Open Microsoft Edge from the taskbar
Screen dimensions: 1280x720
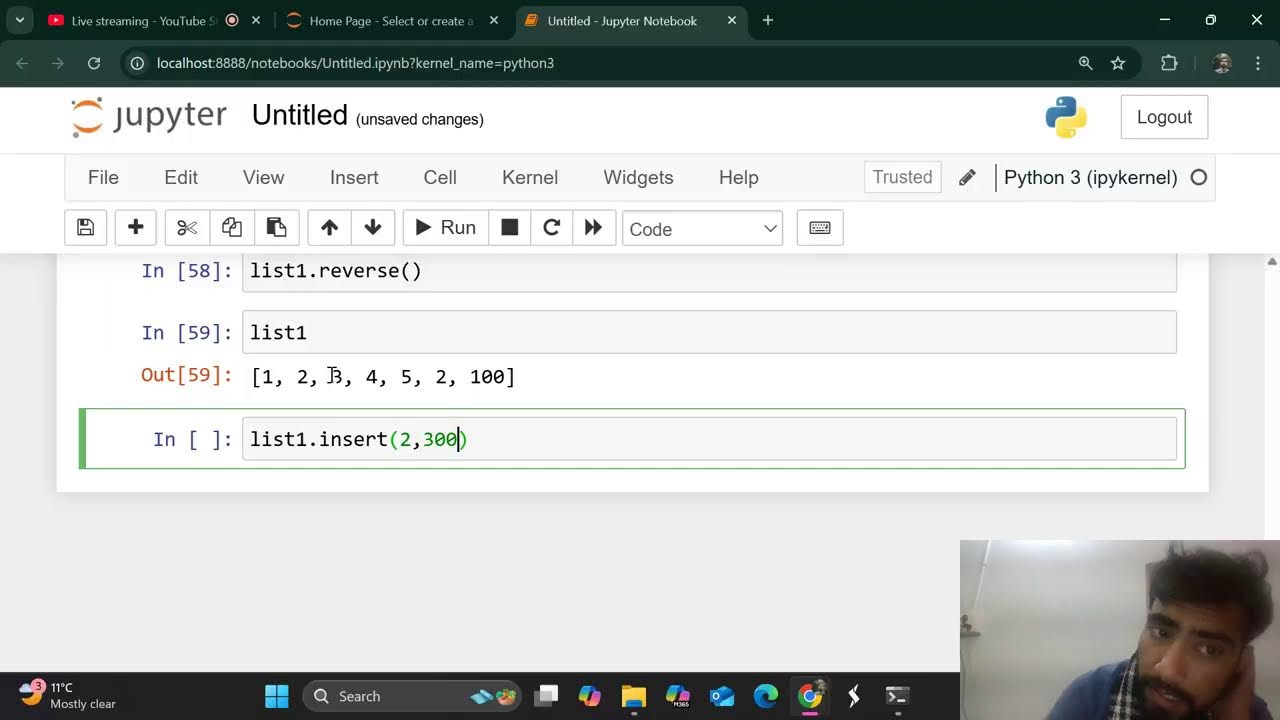(766, 696)
